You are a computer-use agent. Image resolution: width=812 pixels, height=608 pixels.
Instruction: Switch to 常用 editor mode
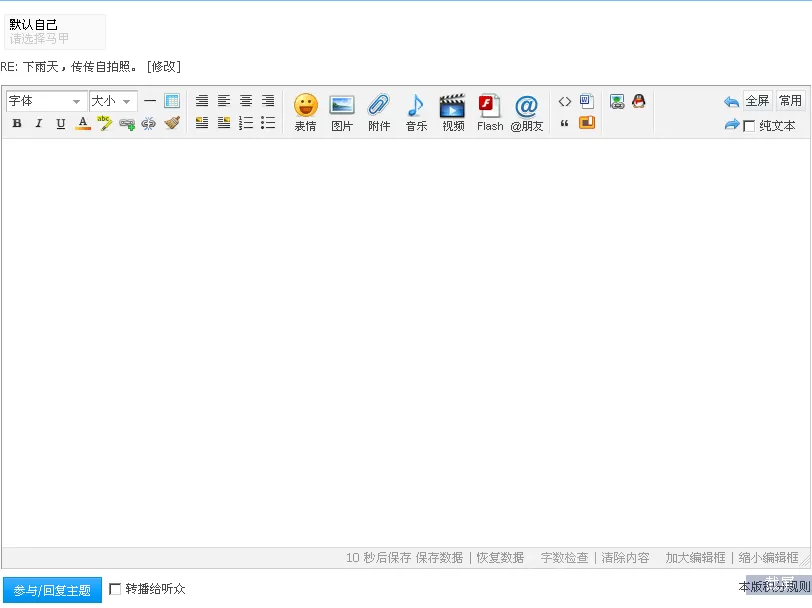pos(792,100)
